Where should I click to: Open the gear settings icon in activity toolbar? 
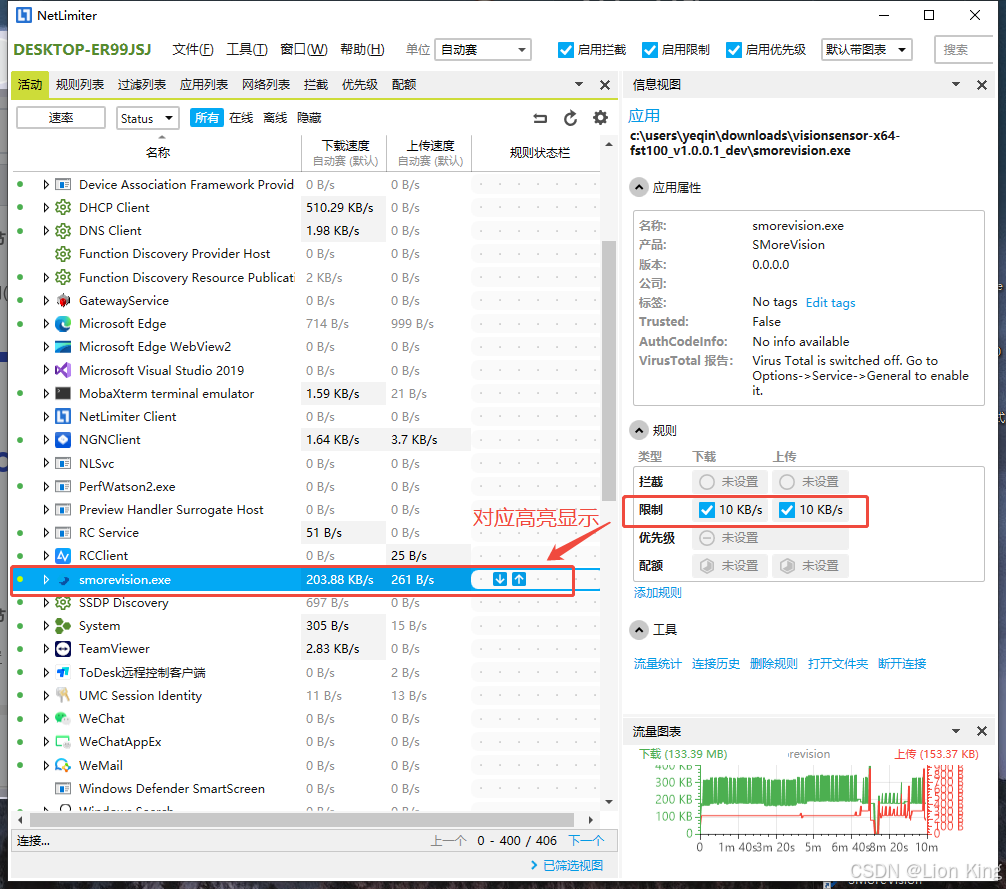pyautogui.click(x=600, y=118)
